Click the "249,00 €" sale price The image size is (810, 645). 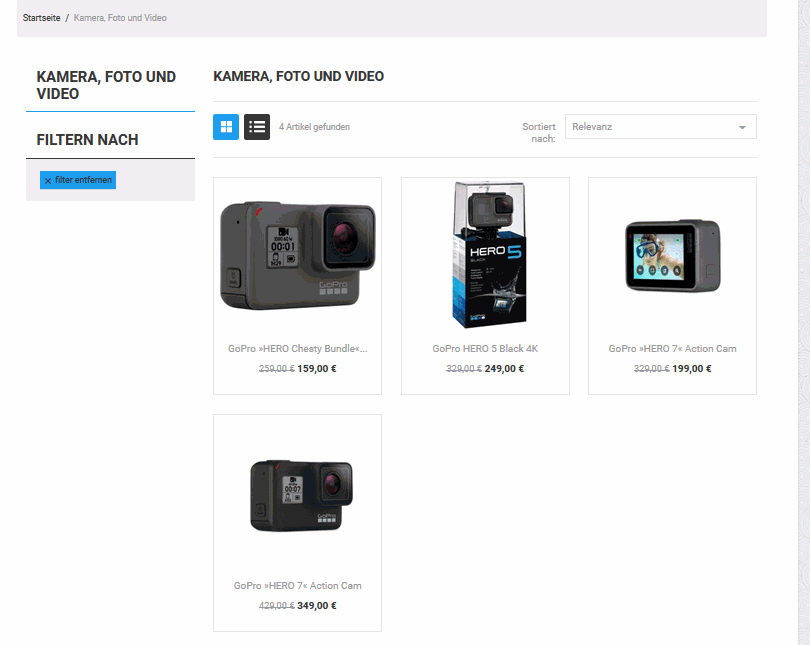click(504, 369)
